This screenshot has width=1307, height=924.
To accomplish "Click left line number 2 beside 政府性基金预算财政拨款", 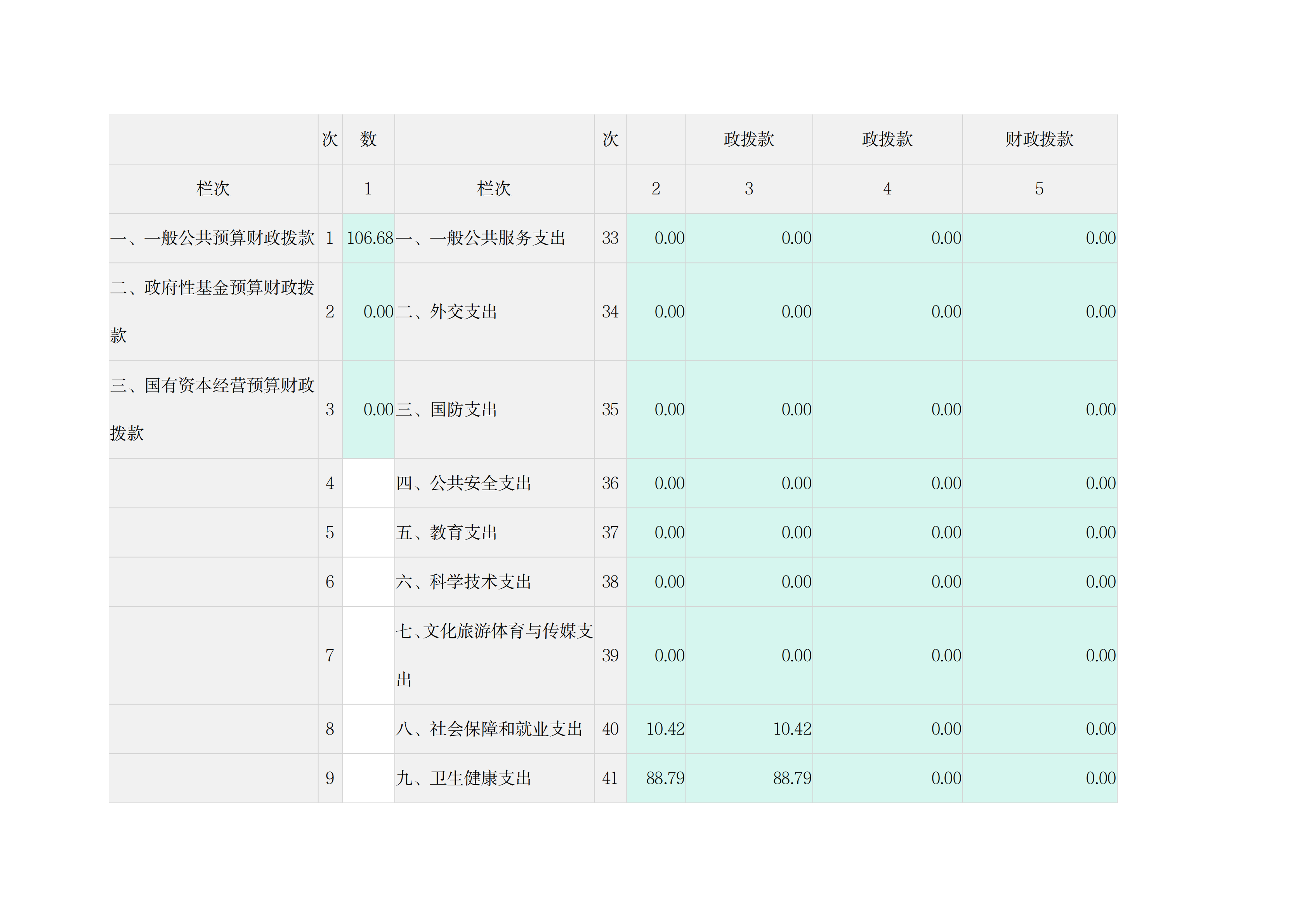I will coord(330,312).
